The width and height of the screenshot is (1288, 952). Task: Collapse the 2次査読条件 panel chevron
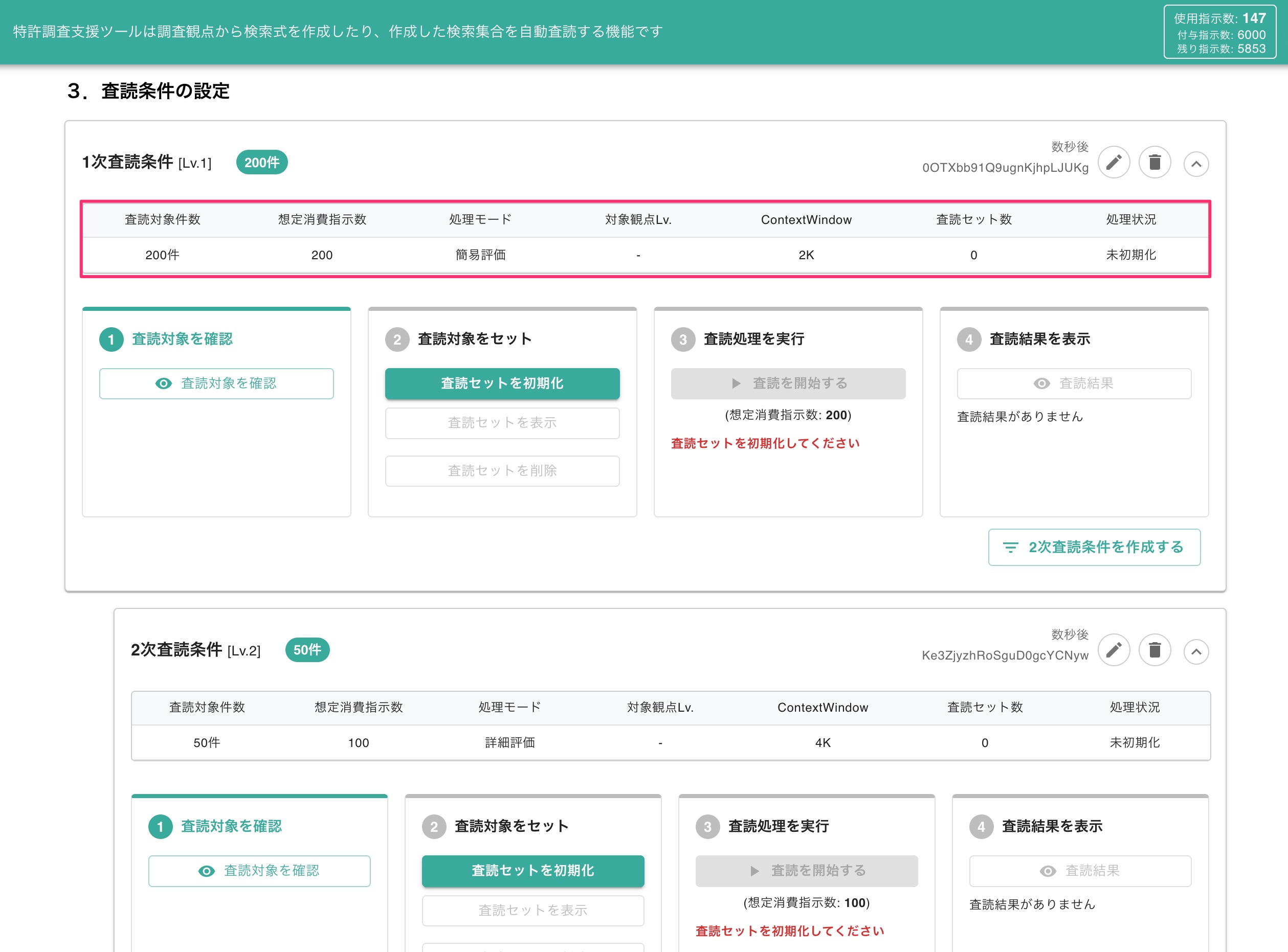[1196, 652]
